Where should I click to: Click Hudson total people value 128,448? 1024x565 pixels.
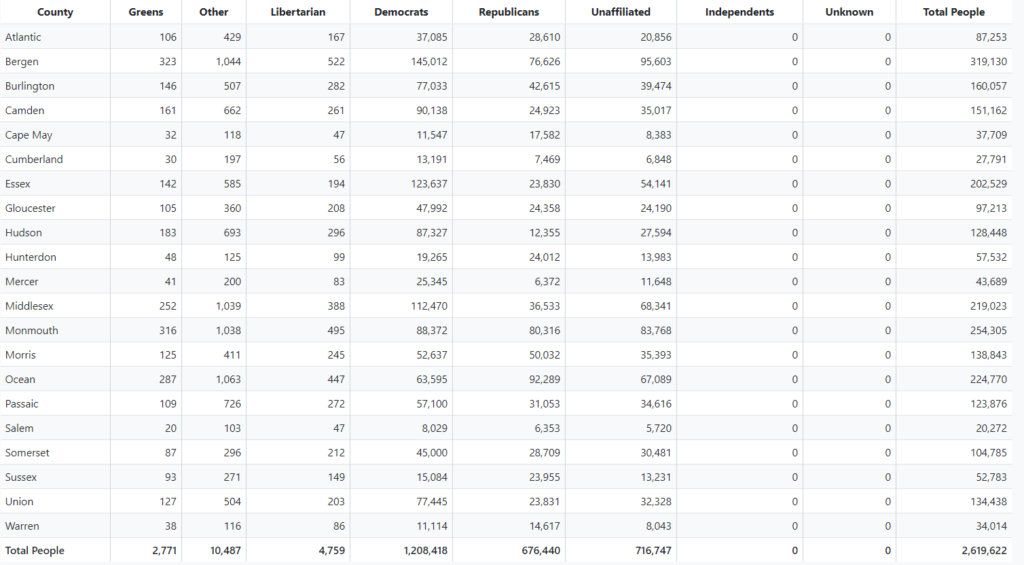tap(986, 233)
